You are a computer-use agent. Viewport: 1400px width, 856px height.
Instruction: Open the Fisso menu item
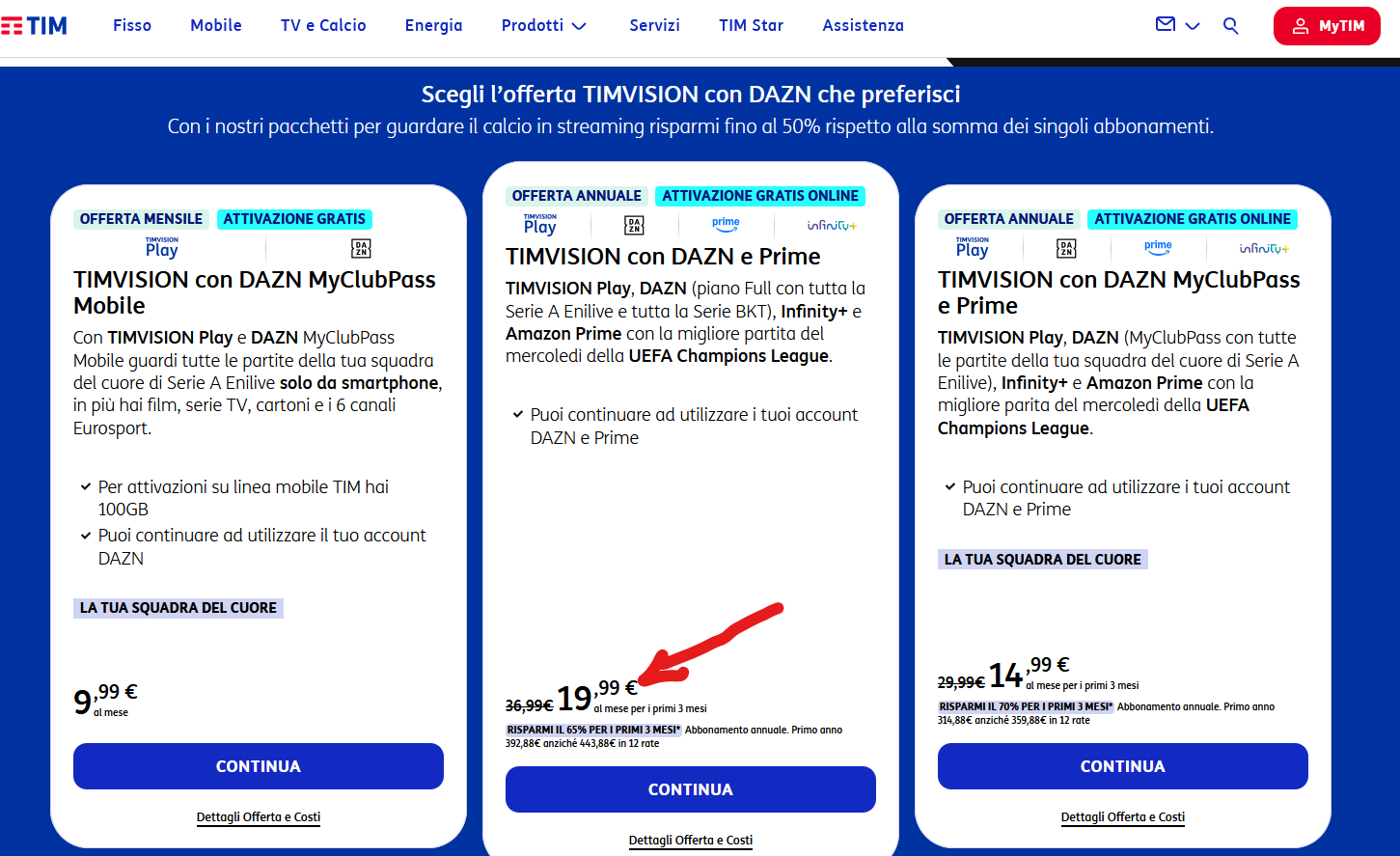[132, 26]
